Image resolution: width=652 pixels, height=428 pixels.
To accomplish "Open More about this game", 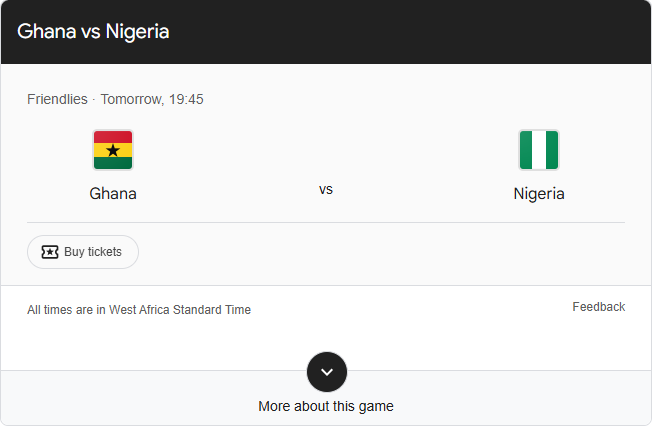I will pyautogui.click(x=326, y=406).
